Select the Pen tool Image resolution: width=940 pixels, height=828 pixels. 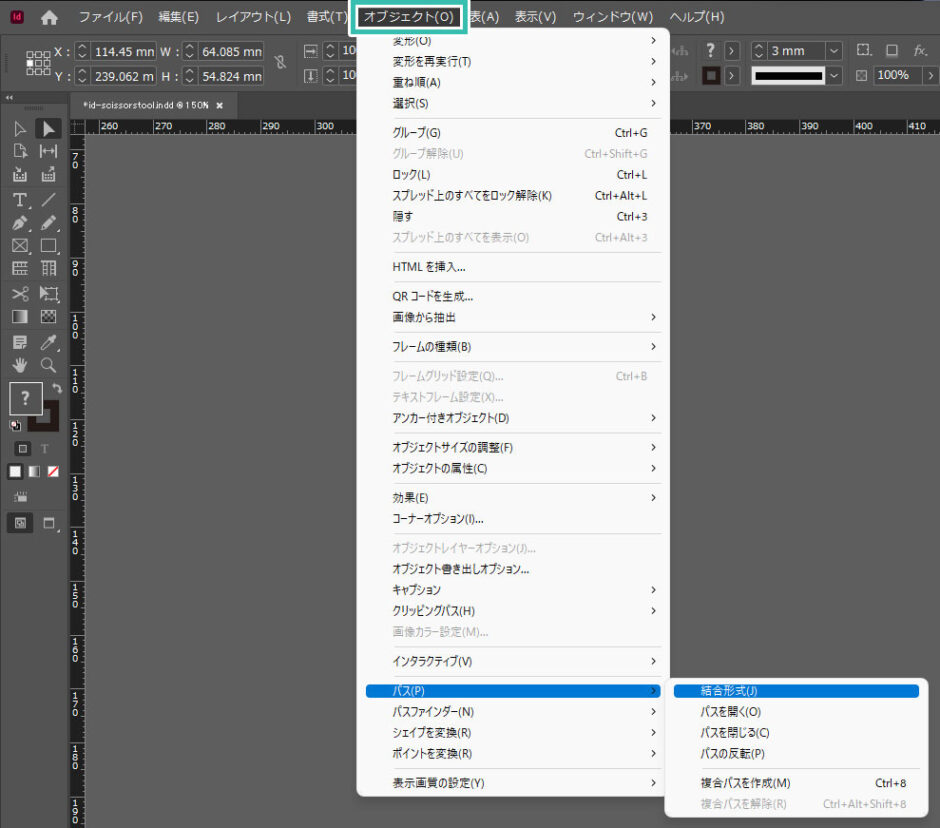click(19, 223)
